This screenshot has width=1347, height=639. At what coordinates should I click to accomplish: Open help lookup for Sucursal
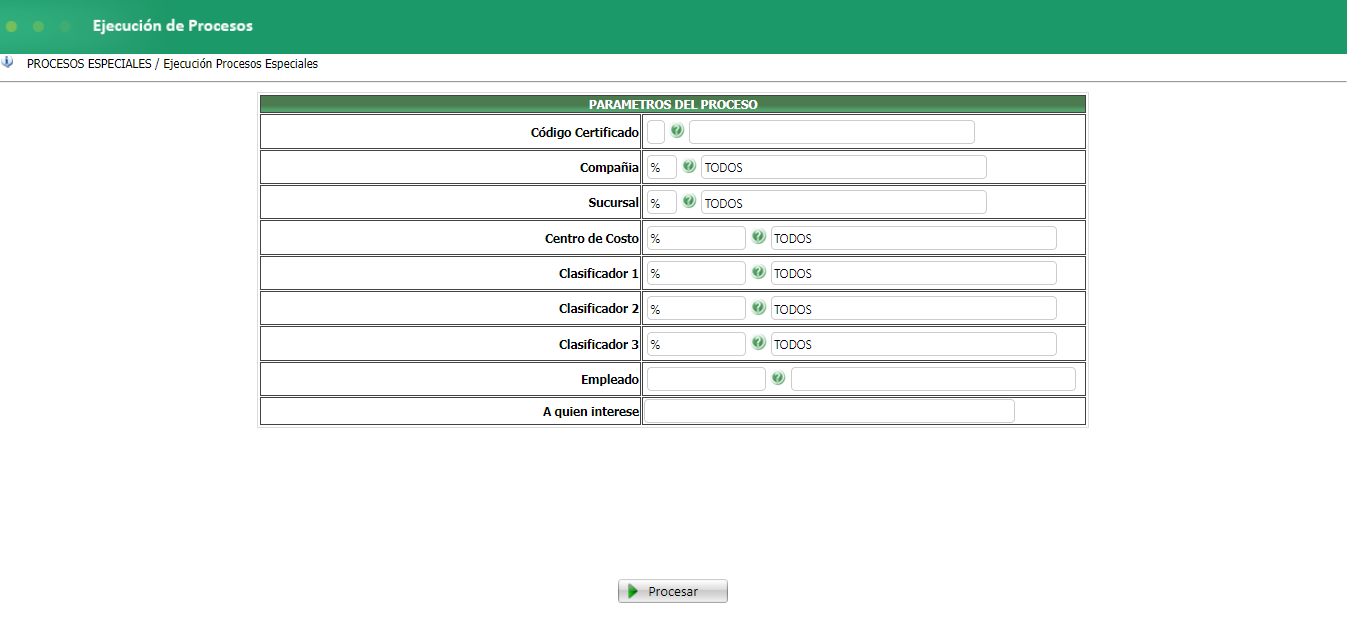(x=689, y=202)
